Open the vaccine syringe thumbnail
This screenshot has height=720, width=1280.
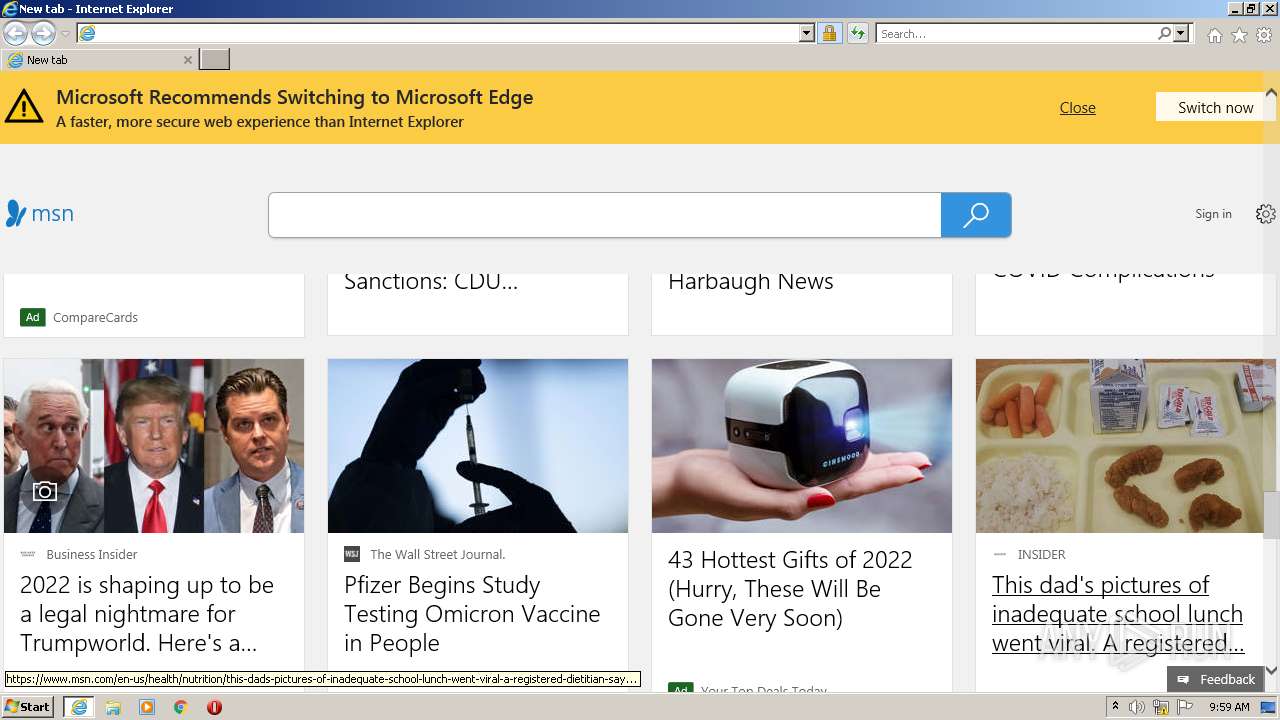coord(478,446)
